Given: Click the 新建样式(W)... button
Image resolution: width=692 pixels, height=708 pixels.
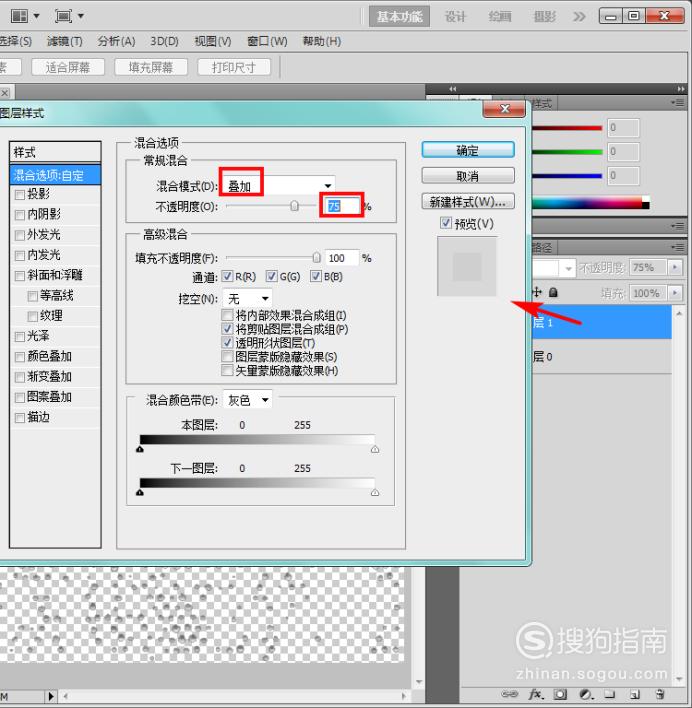Looking at the screenshot, I should pos(468,202).
